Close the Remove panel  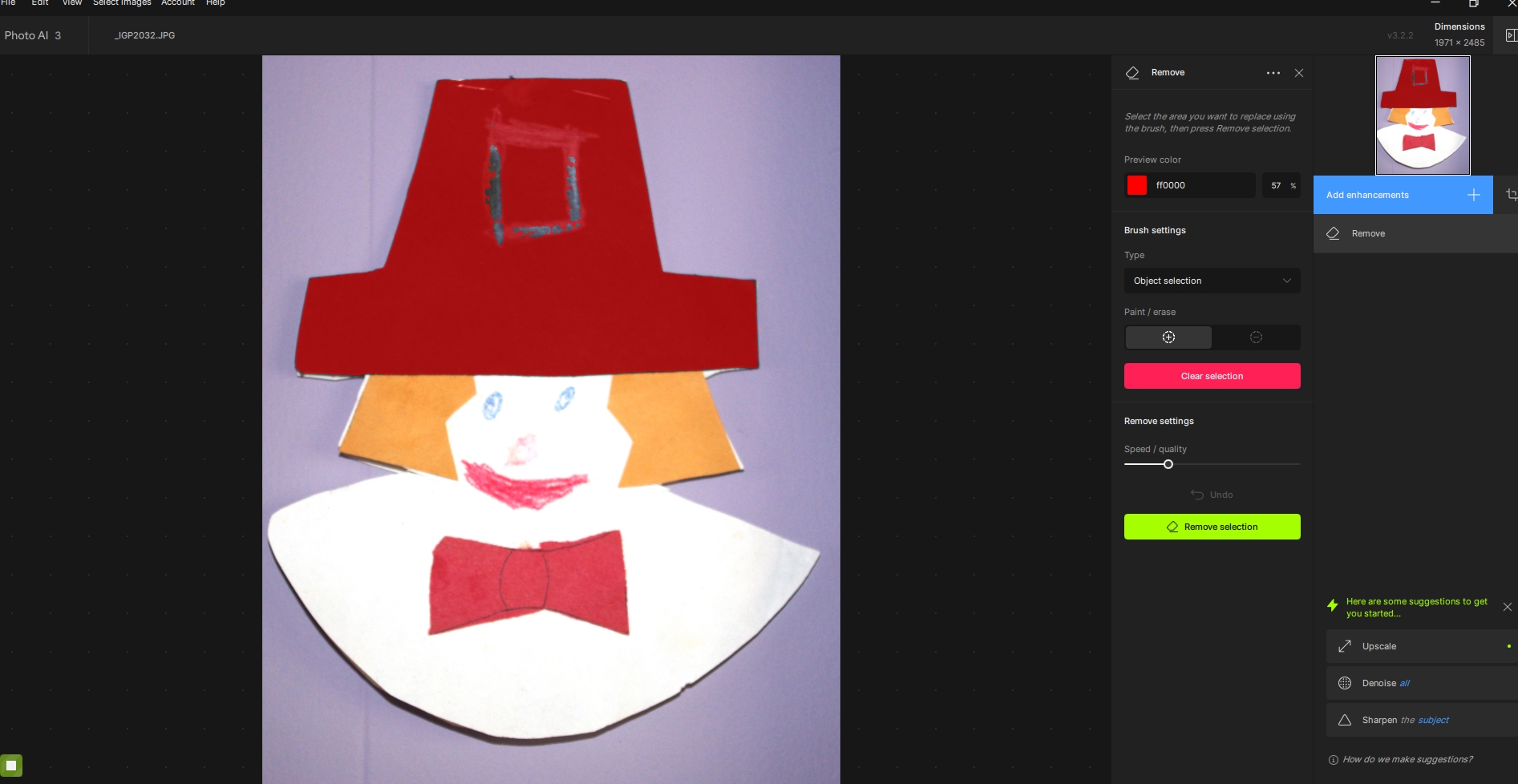tap(1299, 73)
